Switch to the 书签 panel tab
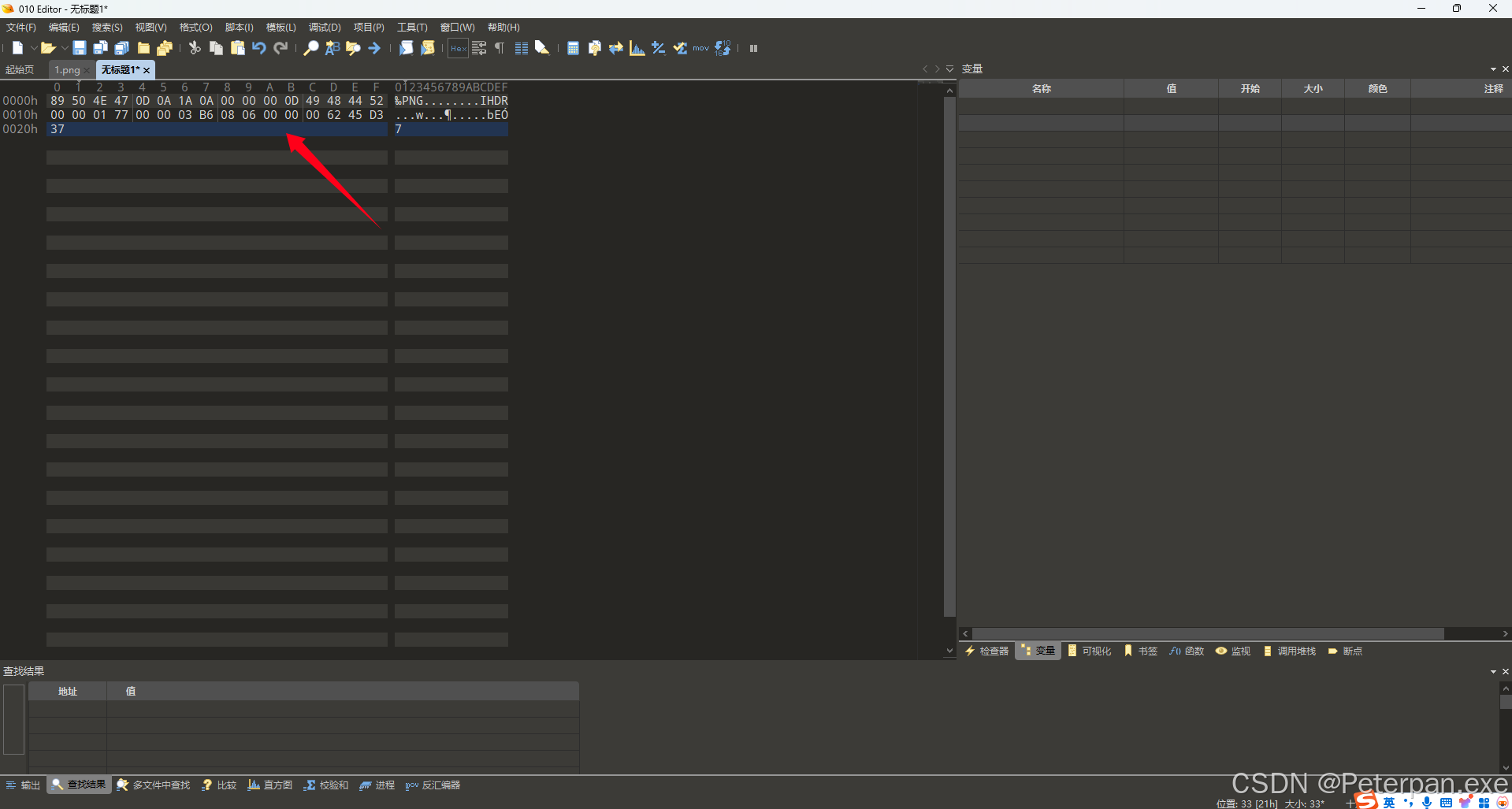The width and height of the screenshot is (1512, 809). point(1141,651)
